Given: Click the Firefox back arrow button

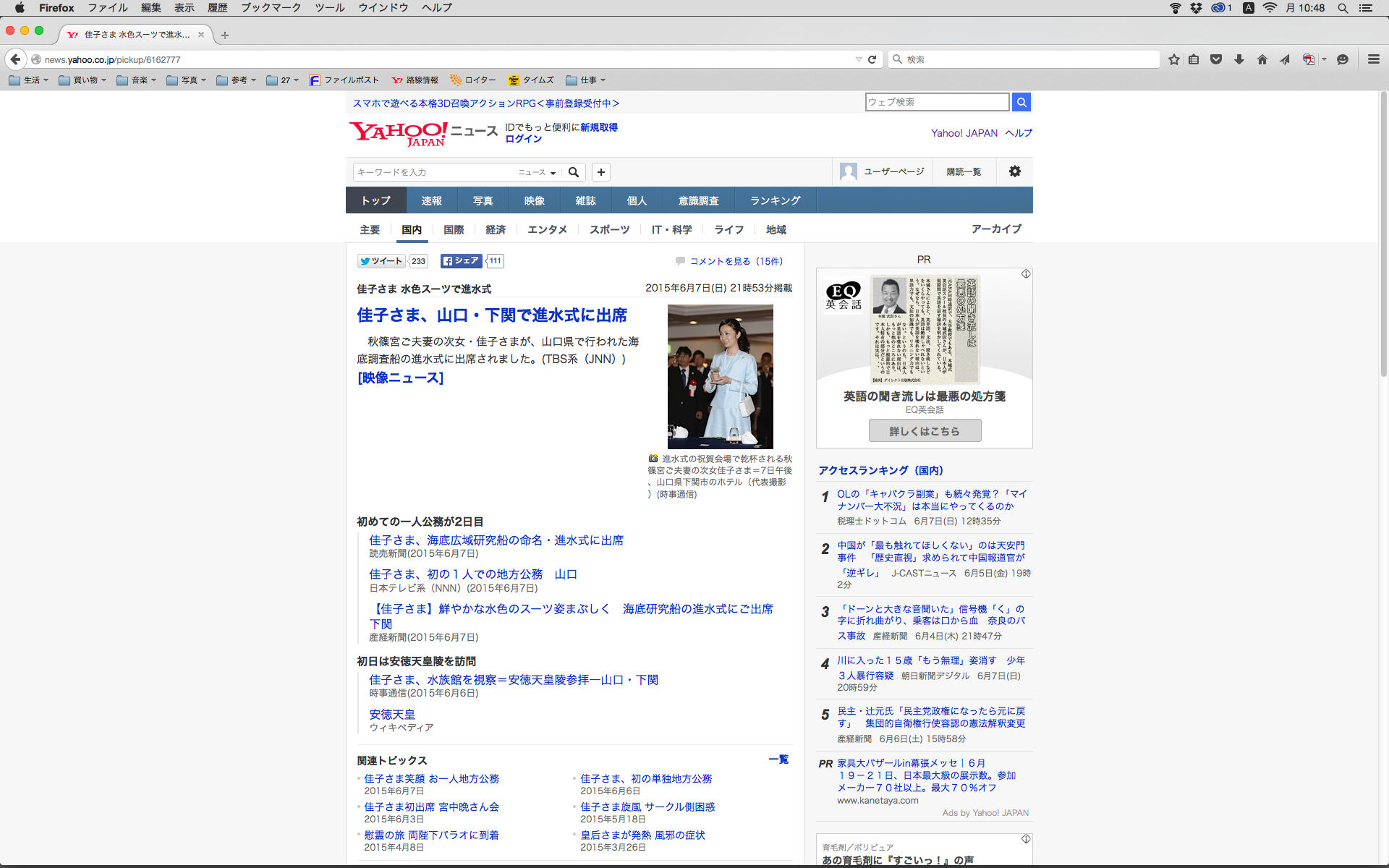Looking at the screenshot, I should (x=15, y=59).
